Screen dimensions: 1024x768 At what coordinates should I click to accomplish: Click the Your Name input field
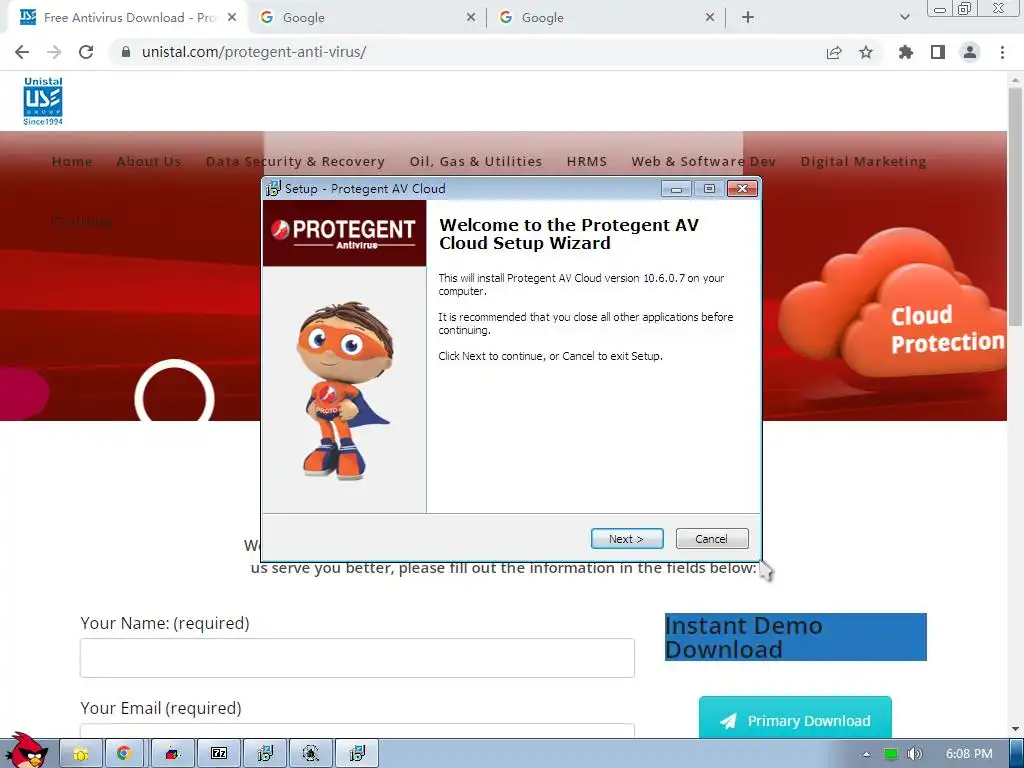point(357,658)
